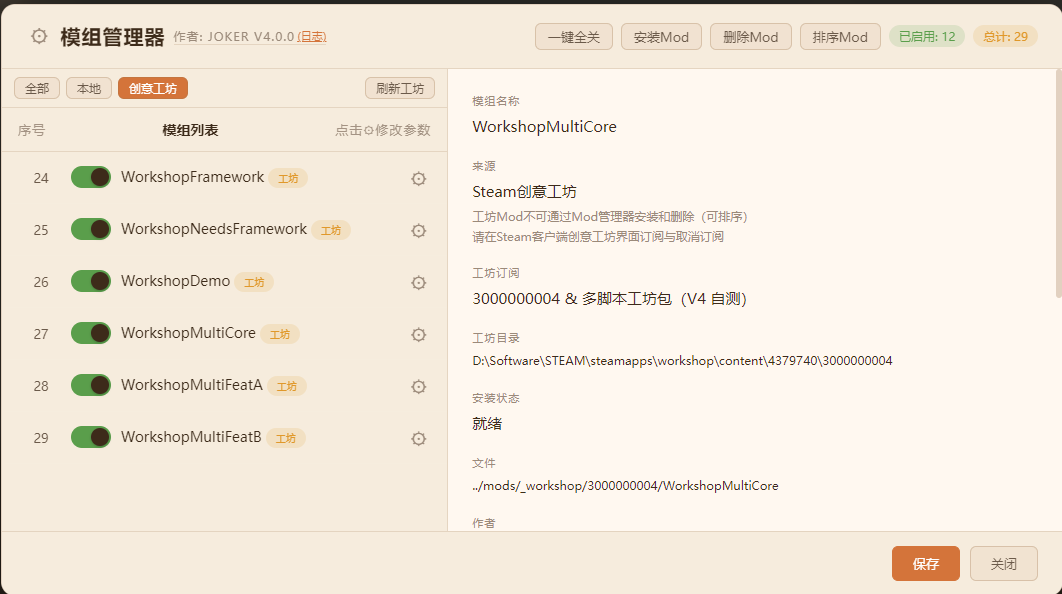
Task: Select the WorkshopMultiFeatA mod name
Action: (x=192, y=385)
